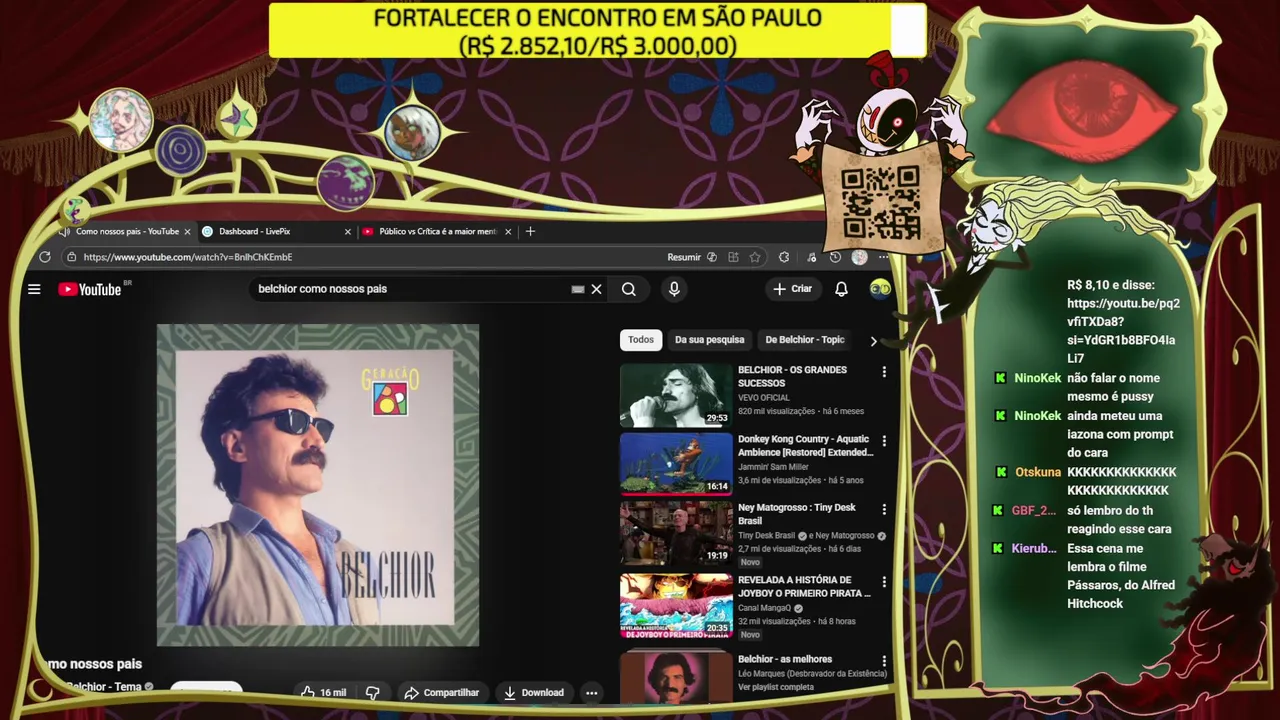Open JOYBOY O PRIMEIRO PIRATA thumbnail
This screenshot has width=1280, height=720.
pyautogui.click(x=676, y=606)
